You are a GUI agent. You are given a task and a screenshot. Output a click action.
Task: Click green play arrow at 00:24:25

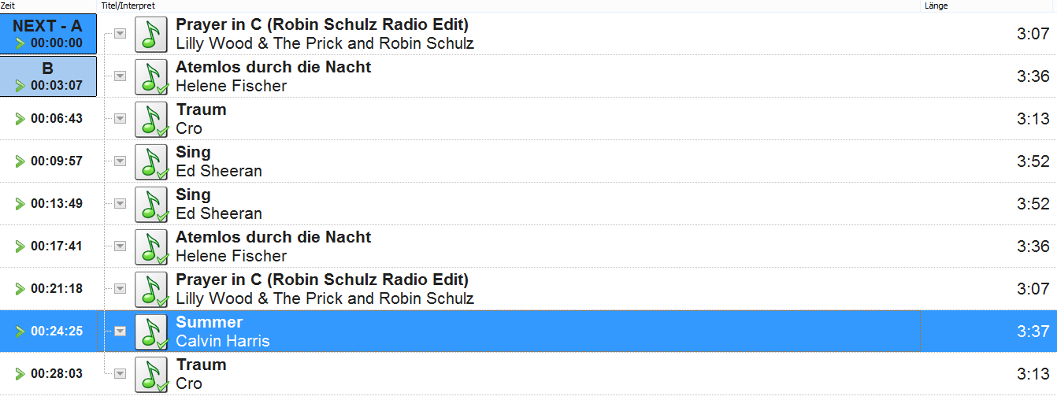[20, 331]
